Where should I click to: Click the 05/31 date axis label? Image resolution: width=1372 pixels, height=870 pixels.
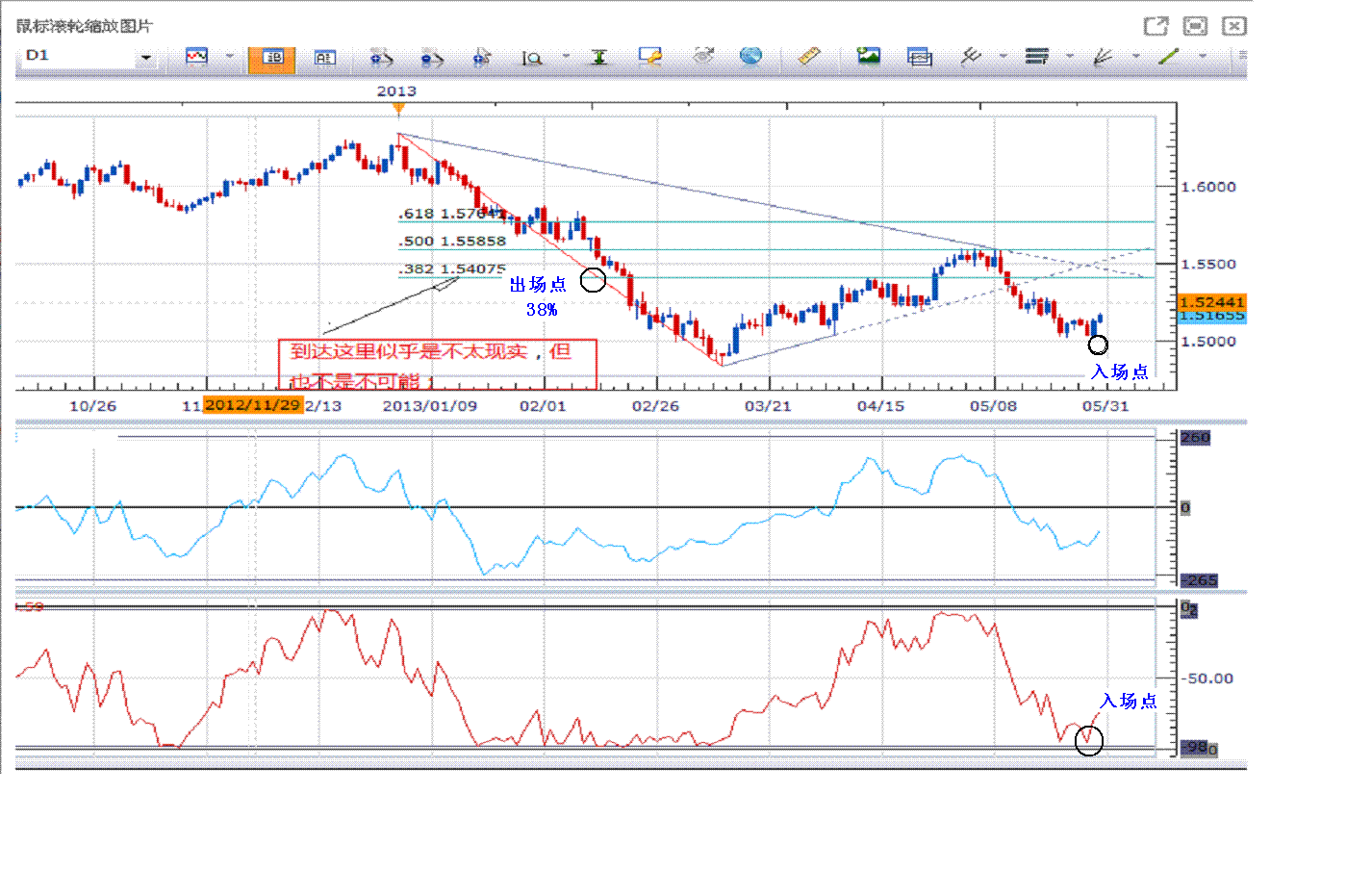pyautogui.click(x=1105, y=406)
